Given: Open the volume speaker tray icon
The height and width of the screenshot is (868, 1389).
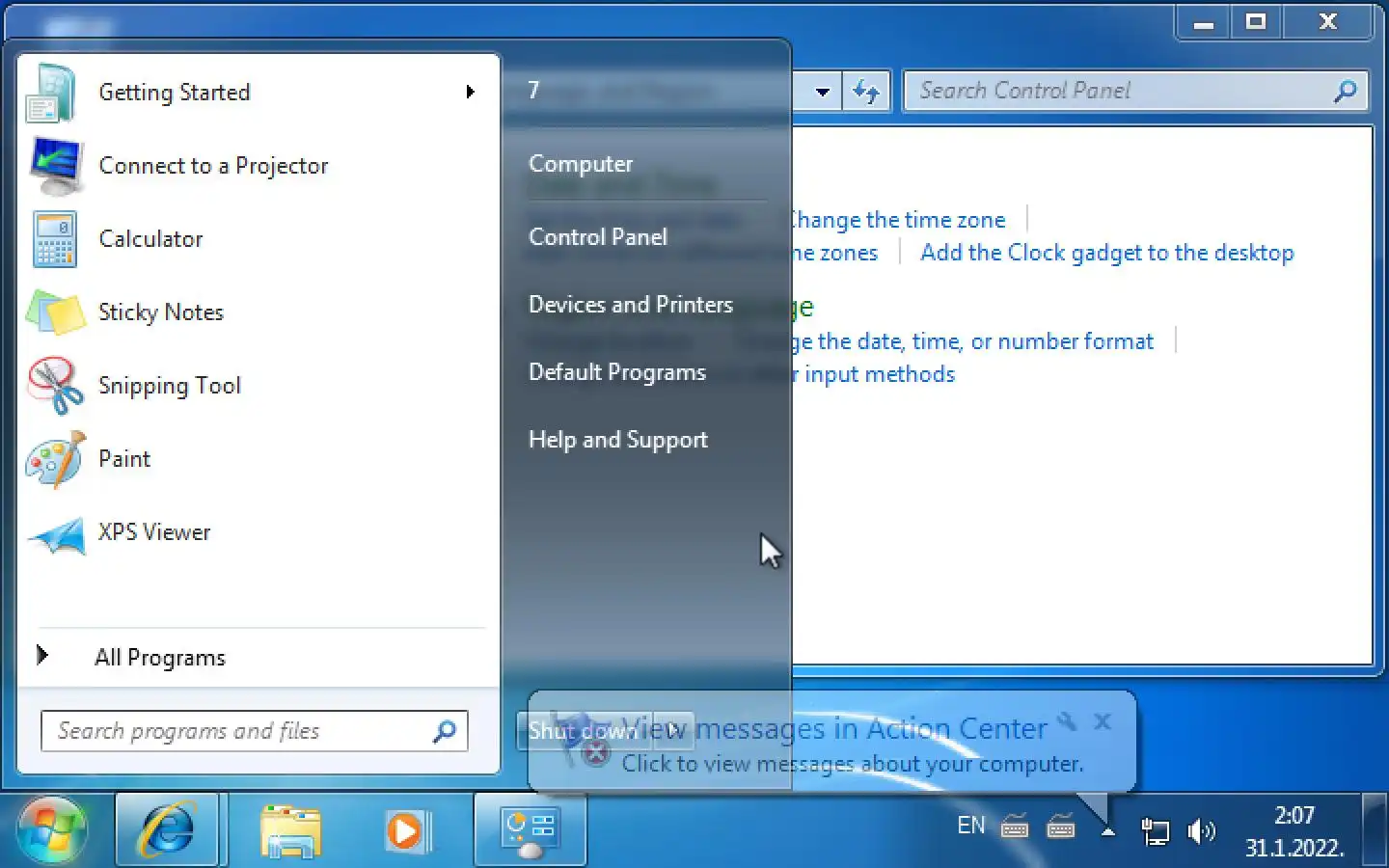Looking at the screenshot, I should [1201, 831].
